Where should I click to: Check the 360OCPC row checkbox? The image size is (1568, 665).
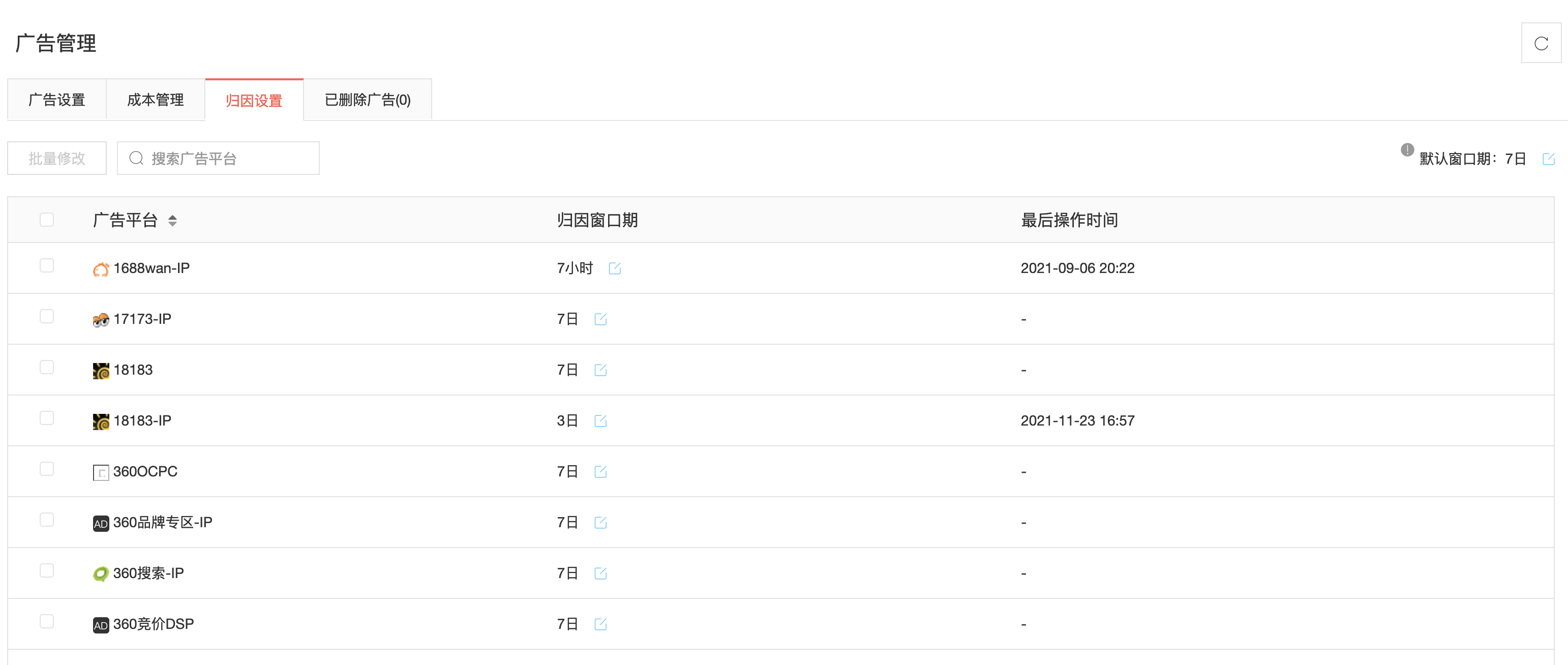(x=47, y=469)
